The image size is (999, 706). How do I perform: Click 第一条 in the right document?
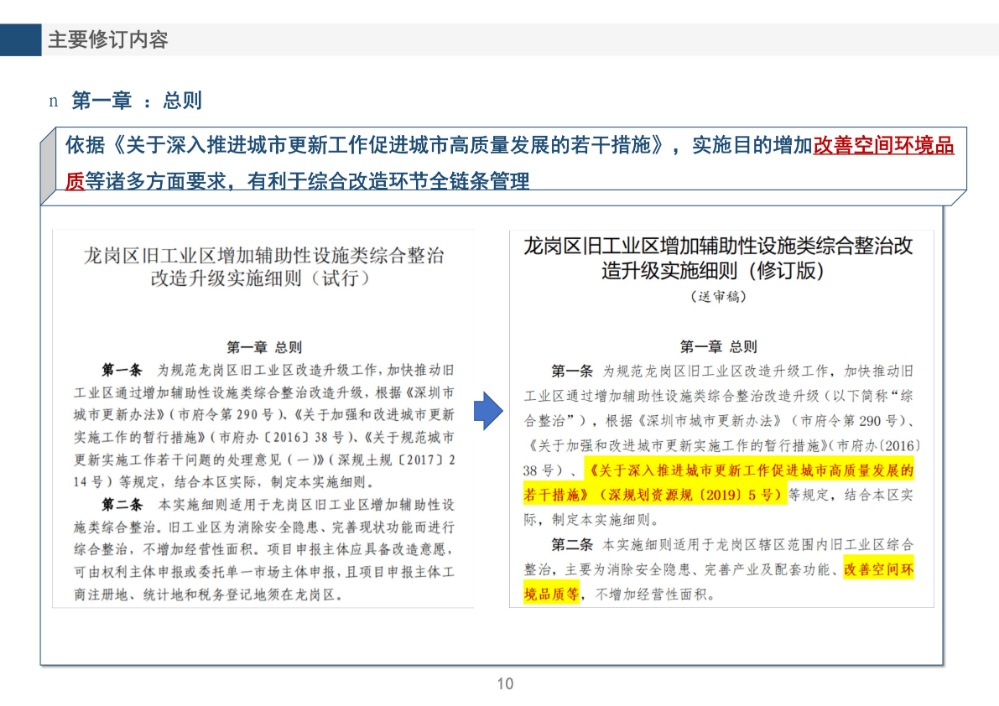click(x=571, y=371)
